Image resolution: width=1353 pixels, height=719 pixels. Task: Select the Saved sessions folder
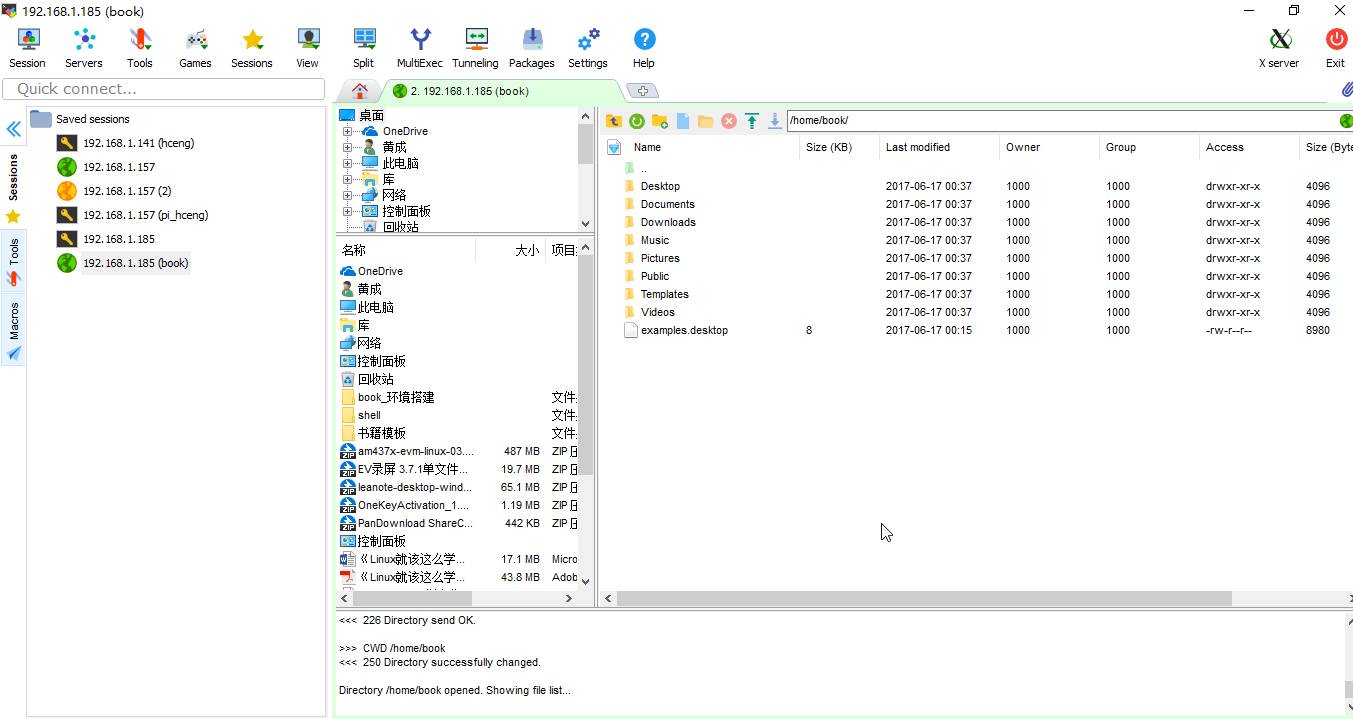(92, 119)
